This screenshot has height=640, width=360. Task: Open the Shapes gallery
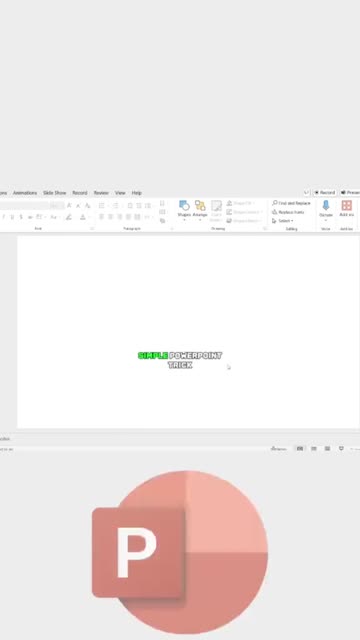(184, 209)
